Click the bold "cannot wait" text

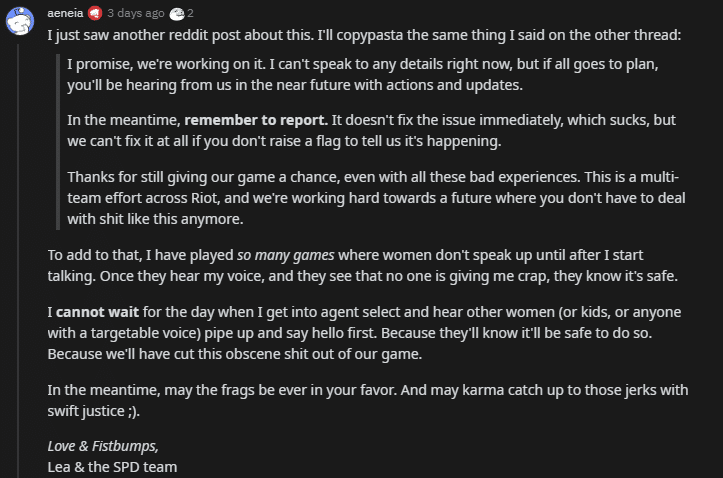pyautogui.click(x=96, y=310)
